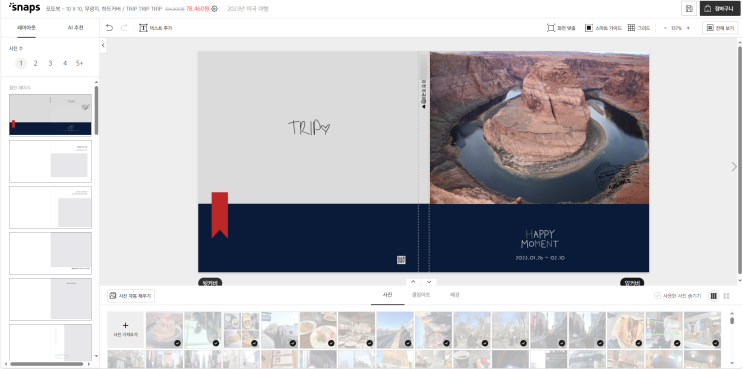
Task: Select date text 2023.01.26 ~ 02.10
Action: (540, 258)
